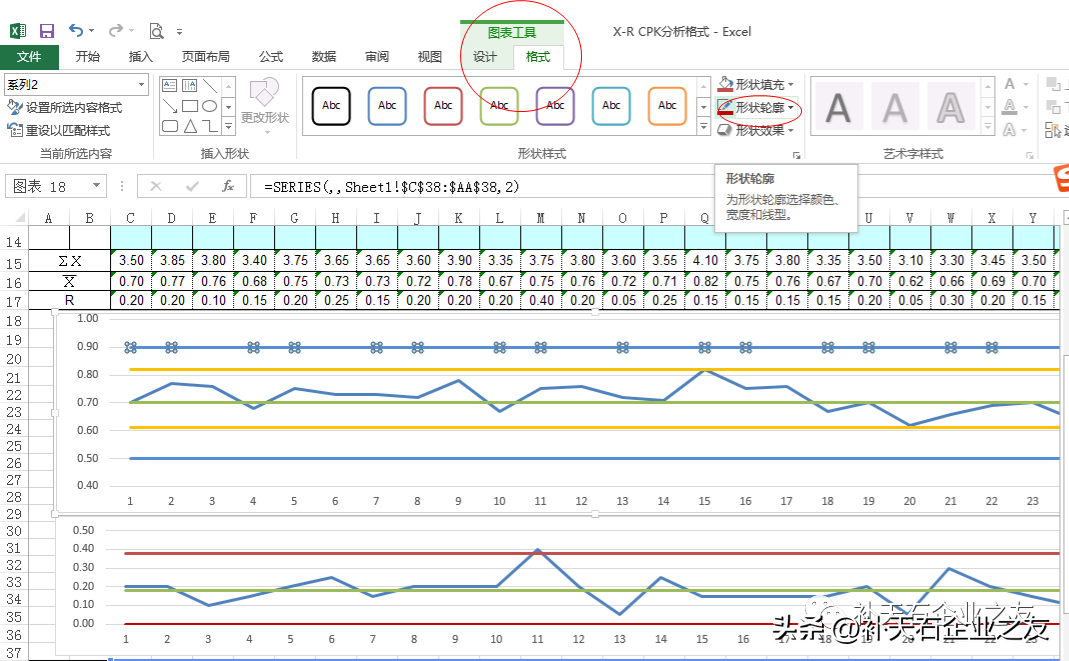The image size is (1069, 661).
Task: Open the 形状轮廓 dropdown
Action: tap(791, 107)
